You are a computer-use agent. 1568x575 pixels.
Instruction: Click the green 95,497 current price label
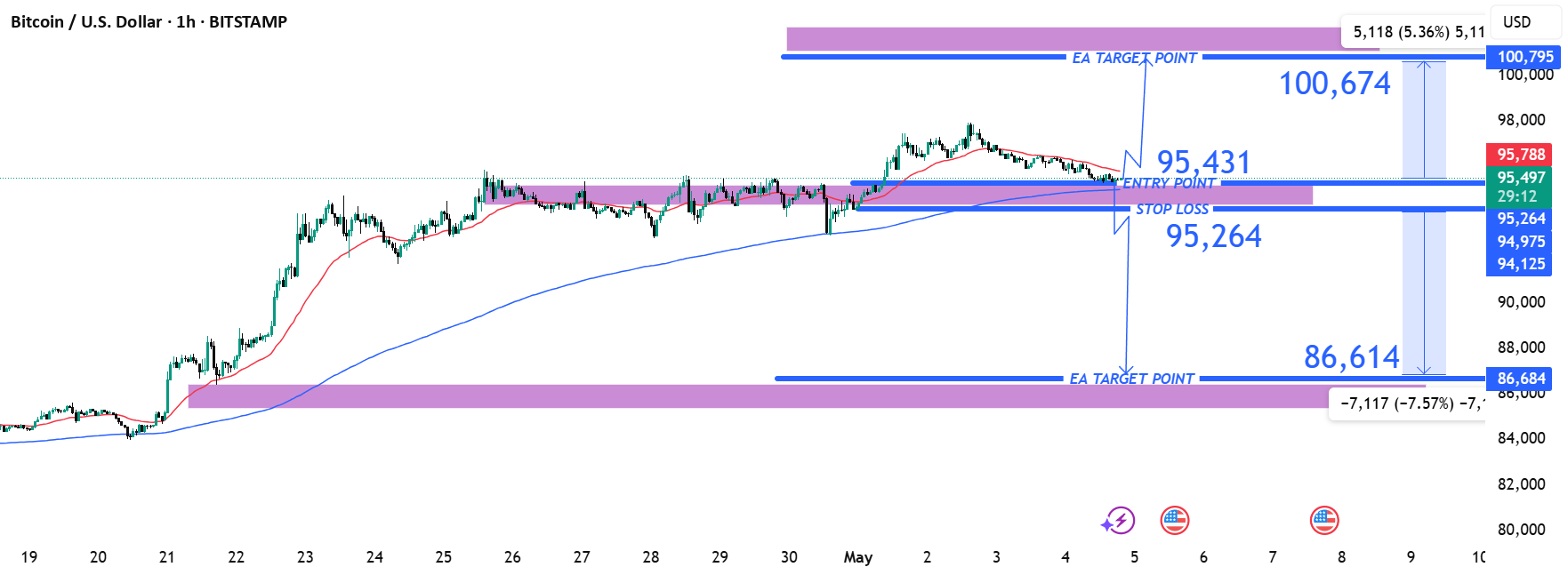1520,178
